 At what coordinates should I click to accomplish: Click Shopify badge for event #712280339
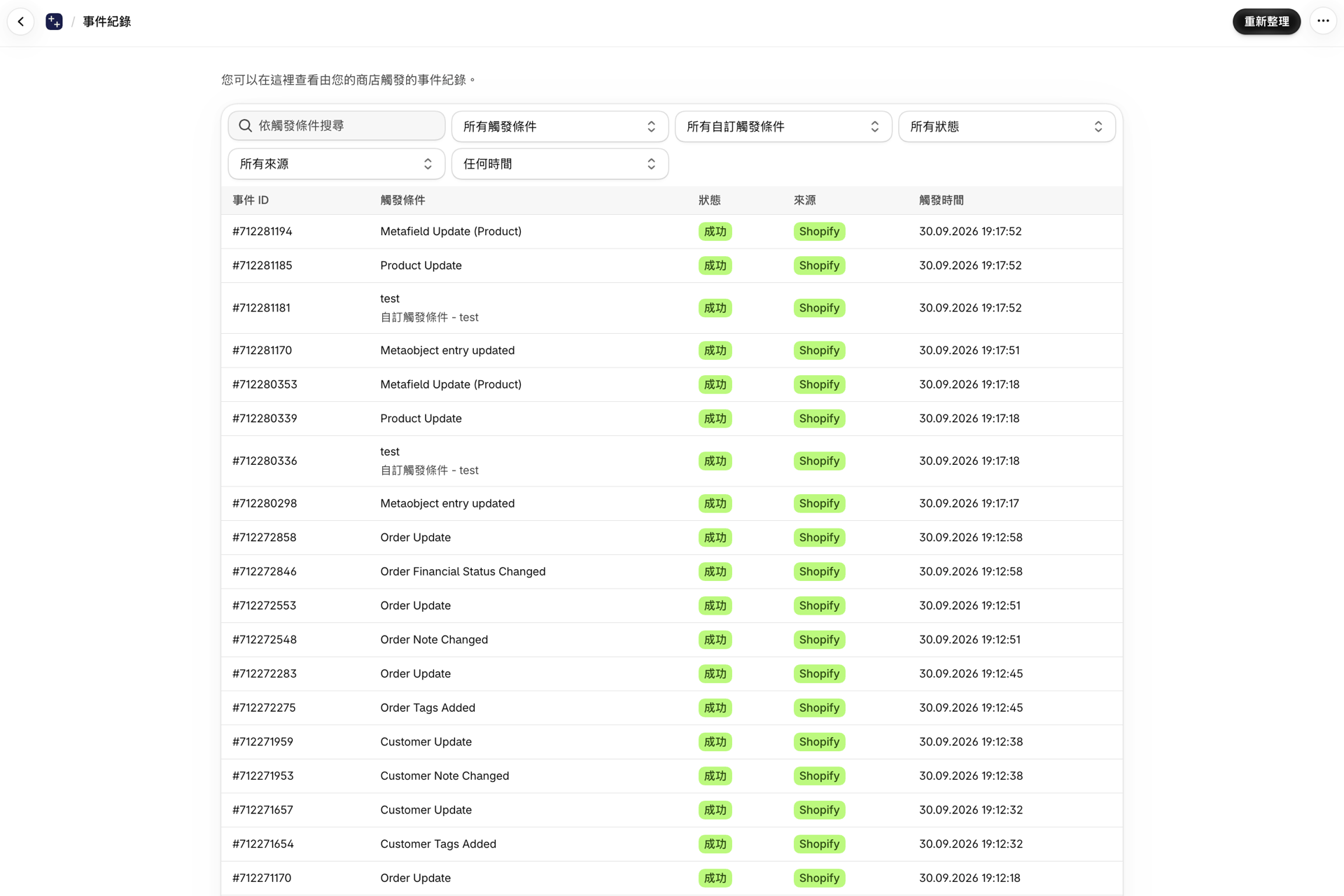(819, 419)
